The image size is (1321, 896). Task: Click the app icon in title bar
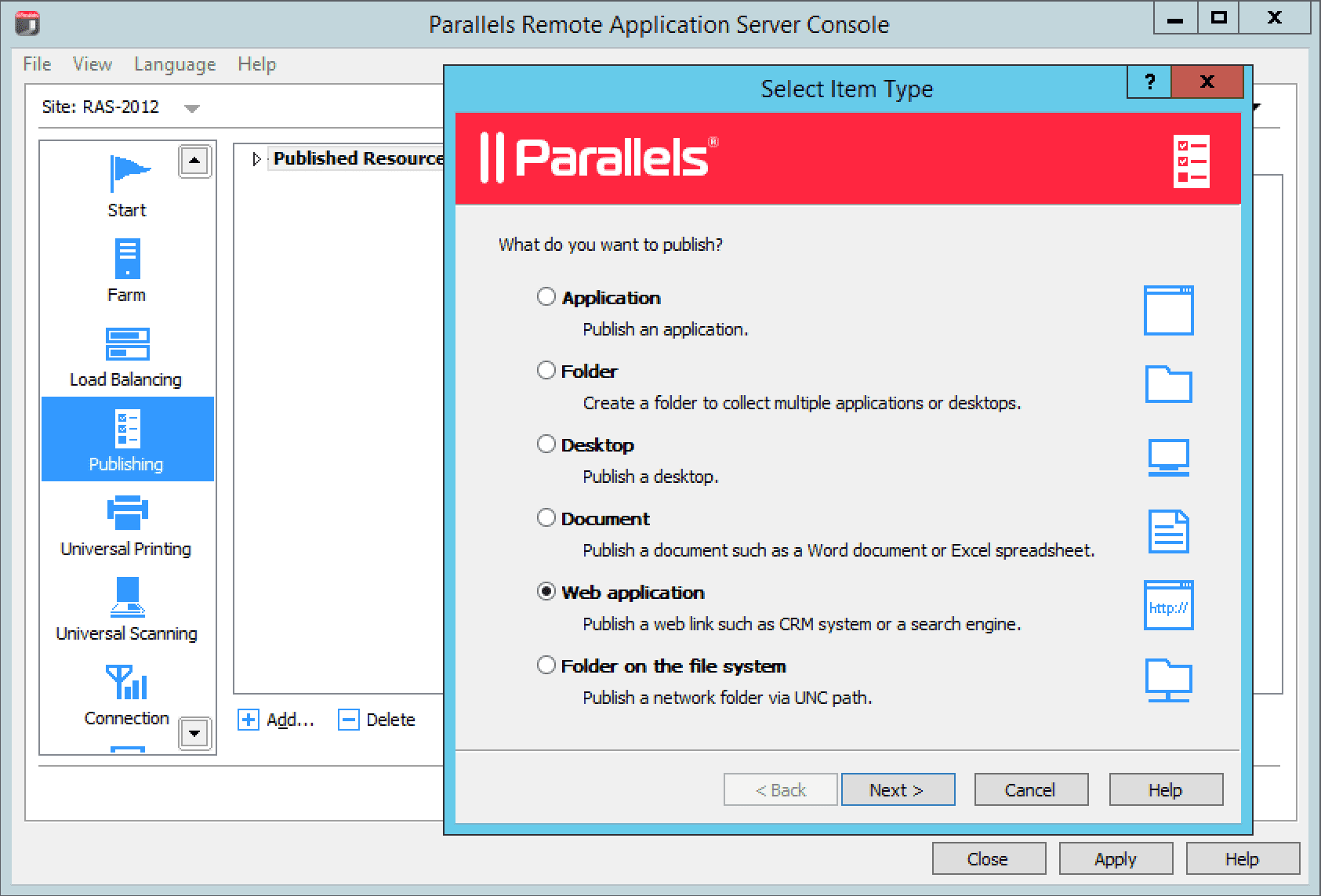(27, 23)
